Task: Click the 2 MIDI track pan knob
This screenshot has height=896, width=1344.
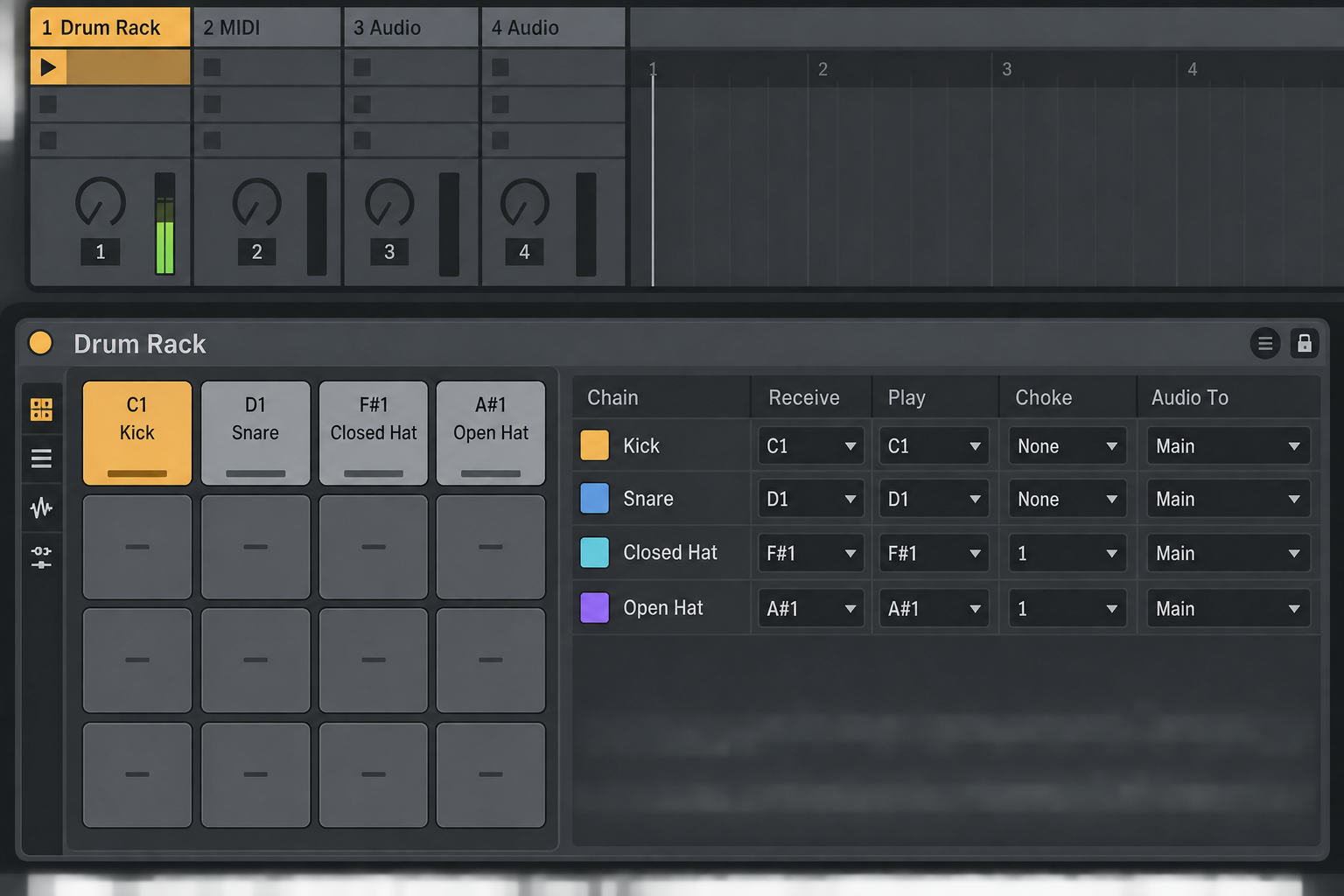Action: [x=256, y=202]
